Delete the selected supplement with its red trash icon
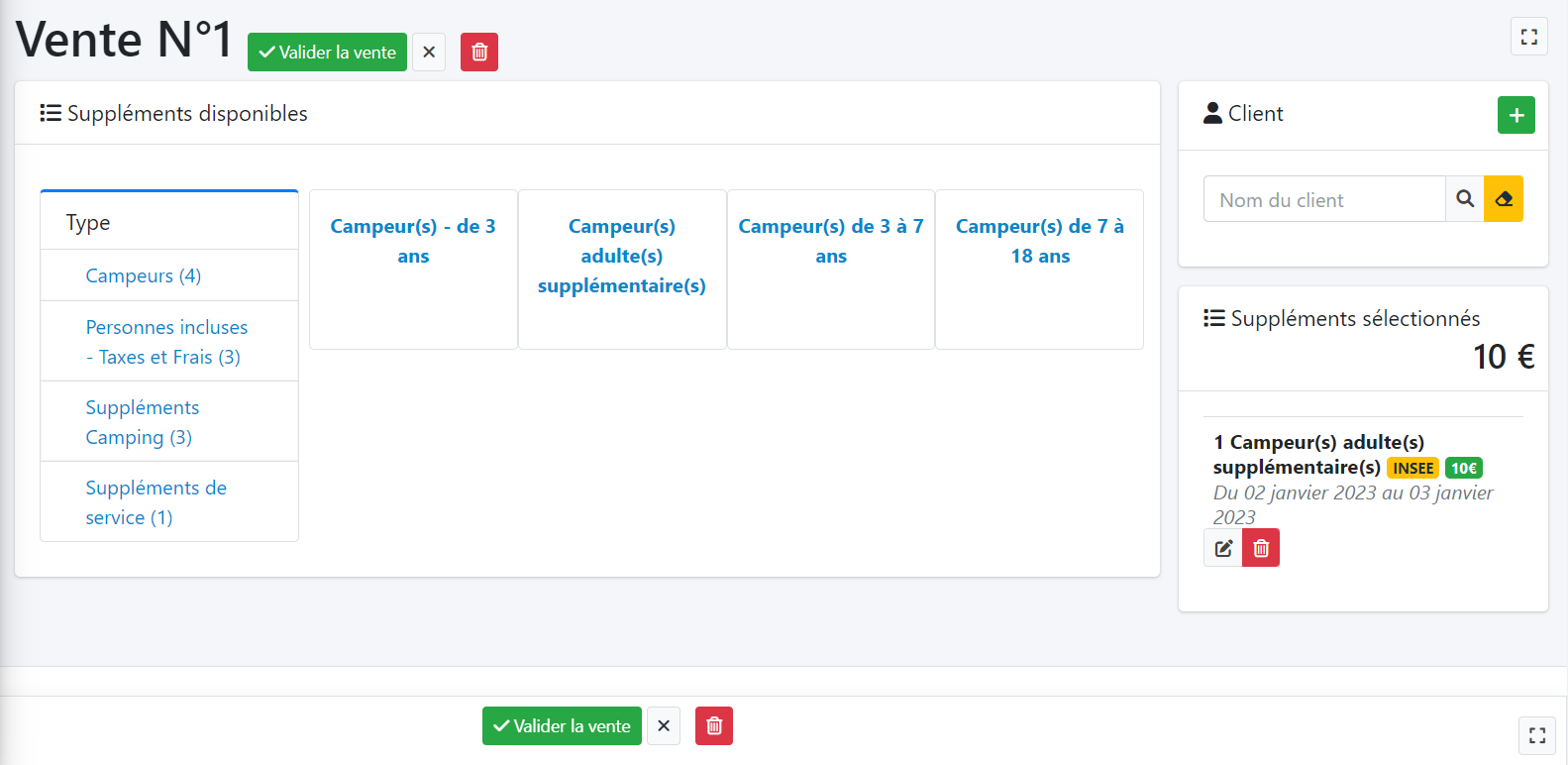 pos(1261,548)
